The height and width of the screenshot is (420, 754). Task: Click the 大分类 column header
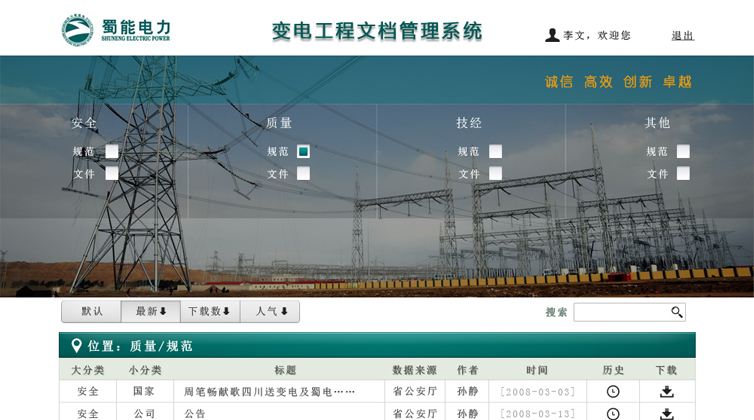click(88, 370)
